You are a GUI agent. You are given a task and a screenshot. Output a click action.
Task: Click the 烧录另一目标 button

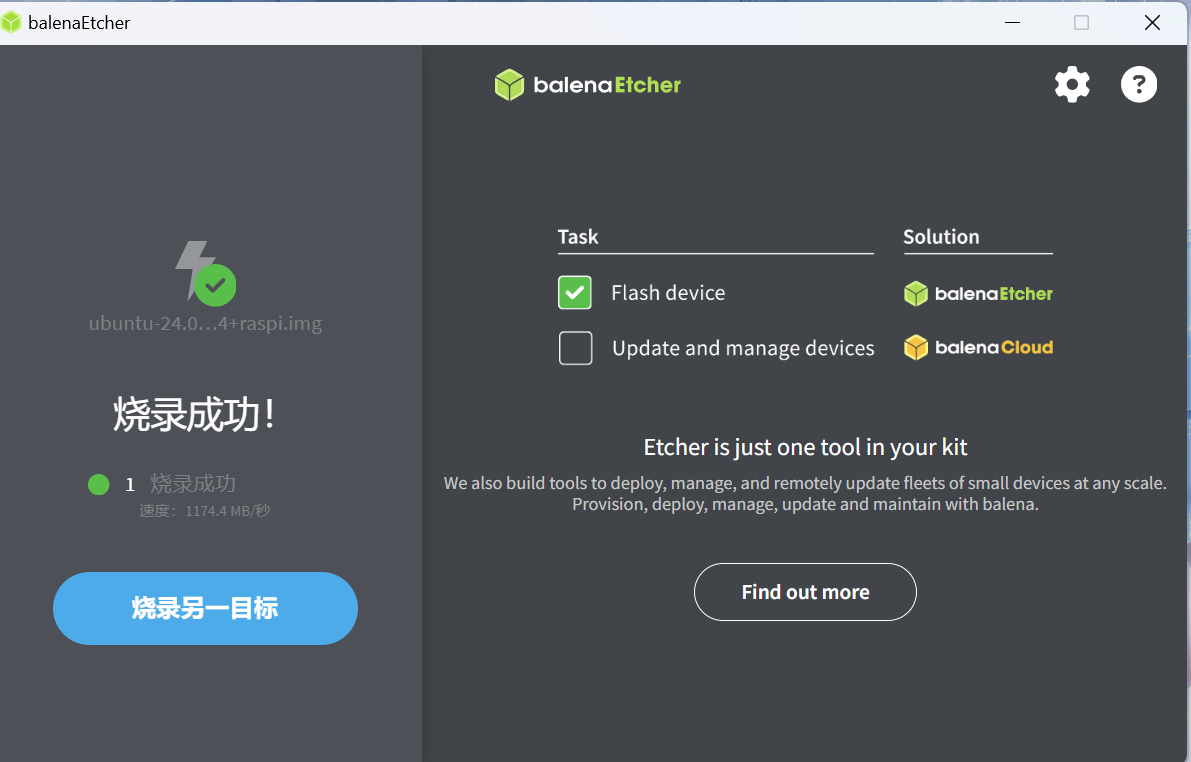pyautogui.click(x=205, y=609)
